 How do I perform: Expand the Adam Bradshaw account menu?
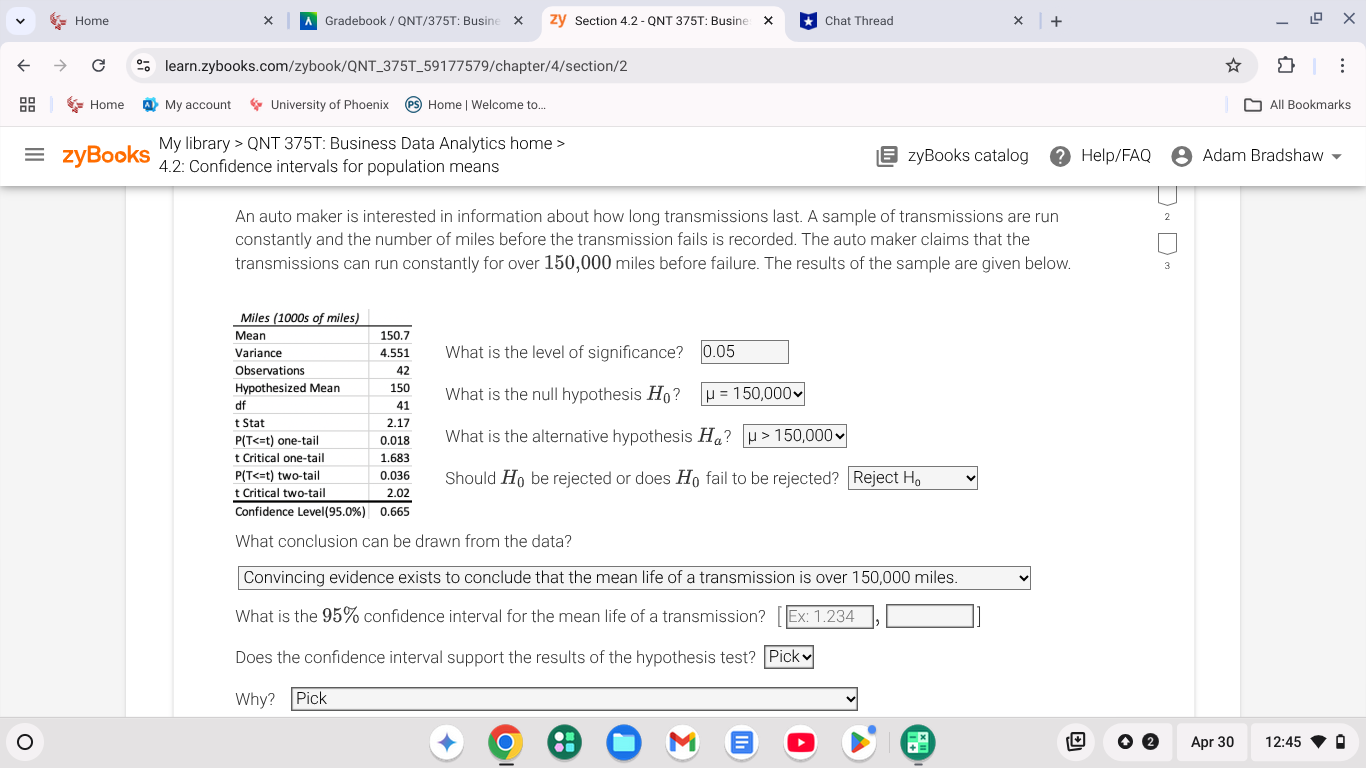coord(1256,155)
